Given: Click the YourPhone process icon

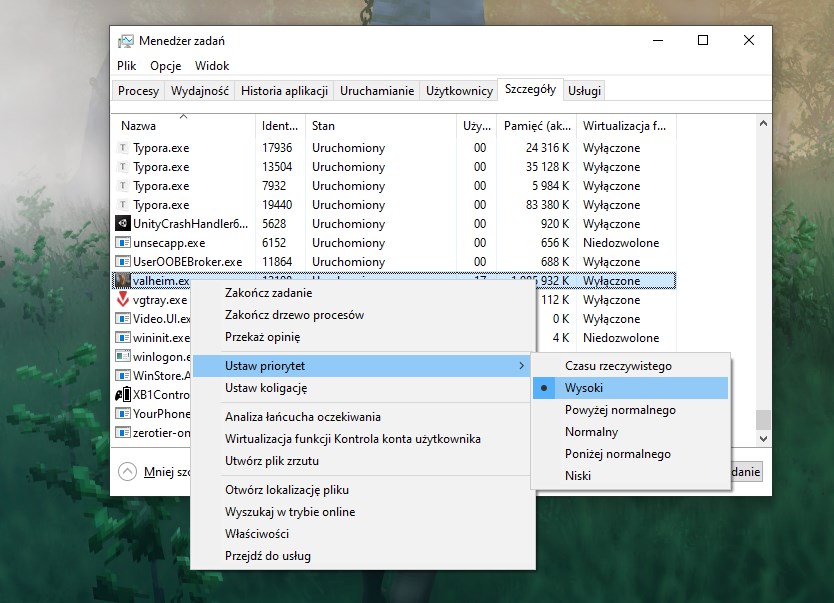Looking at the screenshot, I should [123, 413].
